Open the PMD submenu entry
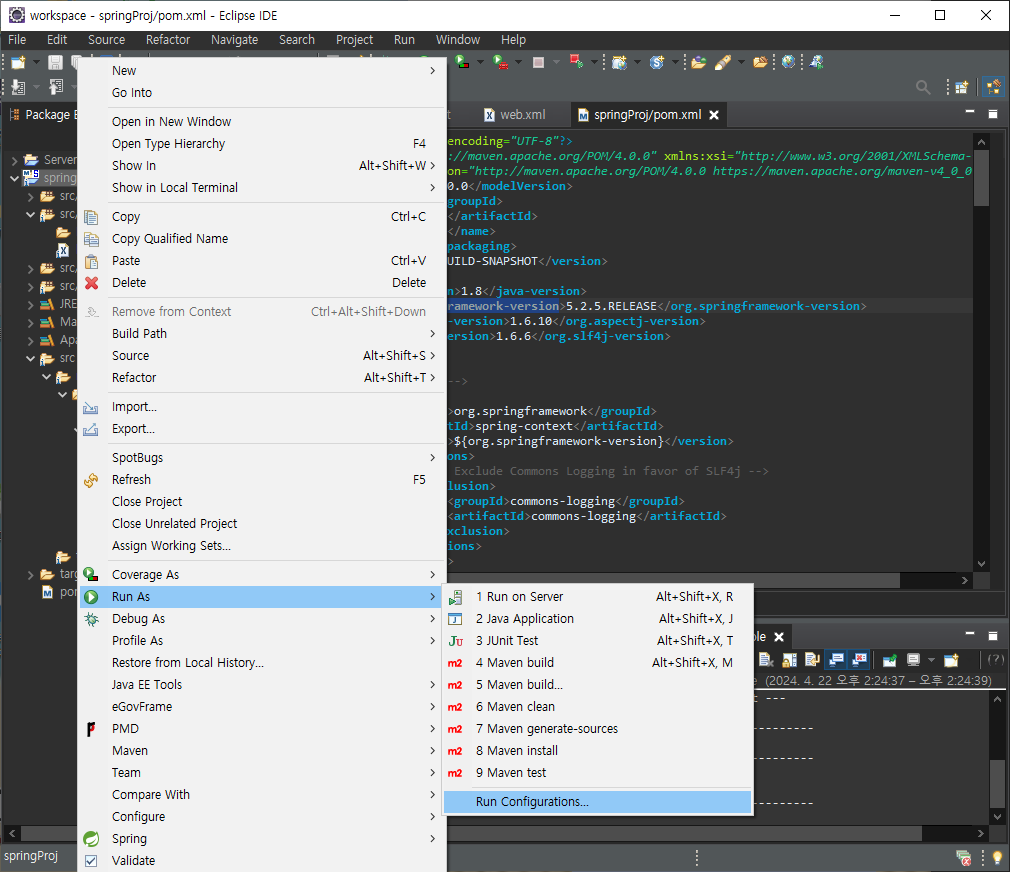1010x872 pixels. 262,728
